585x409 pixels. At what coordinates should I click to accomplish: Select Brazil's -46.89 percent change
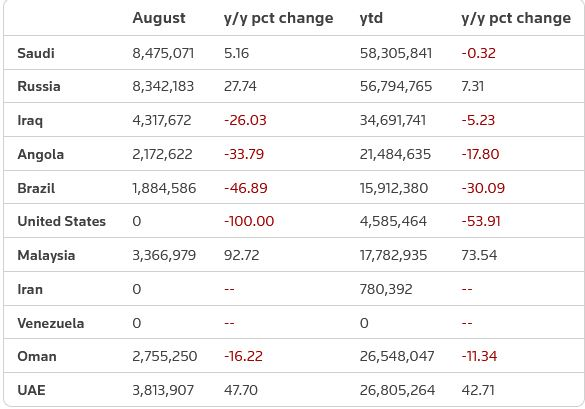coord(245,188)
